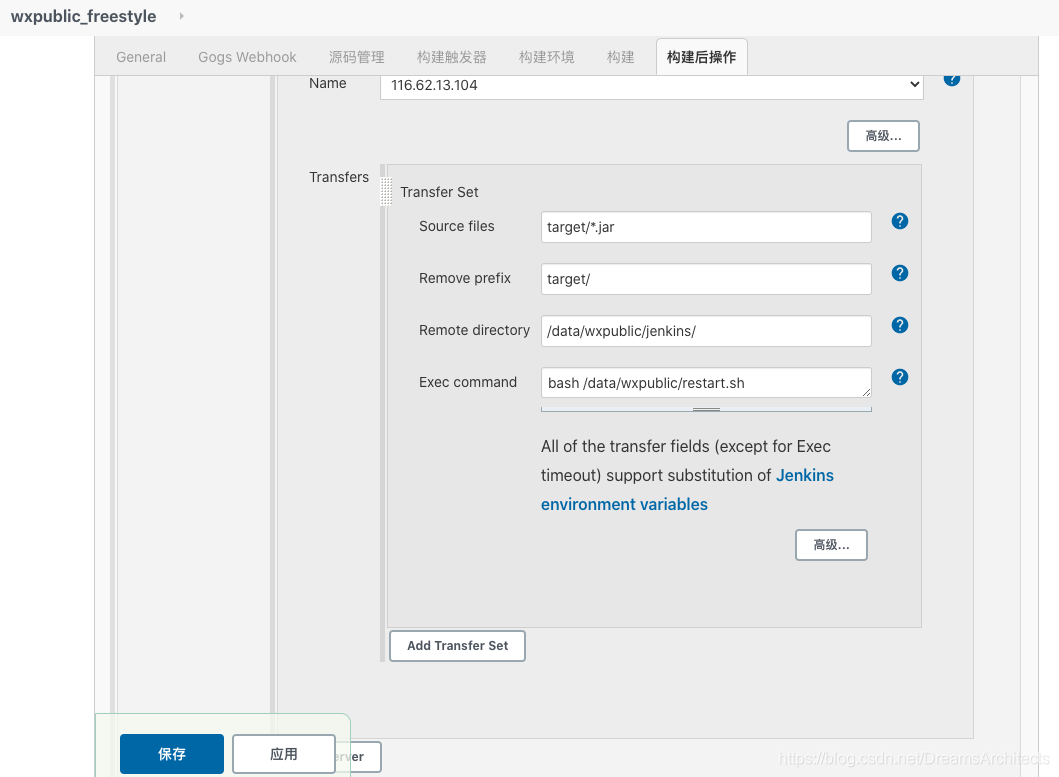1059x777 pixels.
Task: Click into the Remote directory input field
Action: click(706, 331)
